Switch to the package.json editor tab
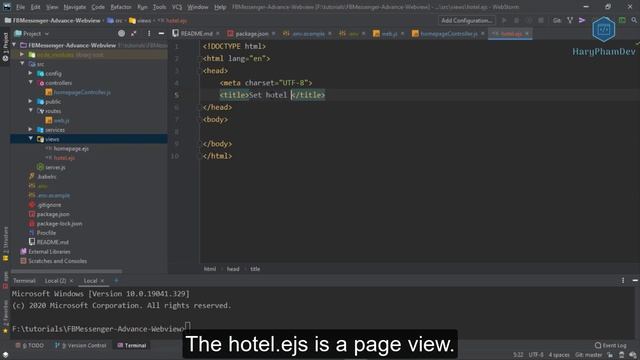 click(x=251, y=33)
